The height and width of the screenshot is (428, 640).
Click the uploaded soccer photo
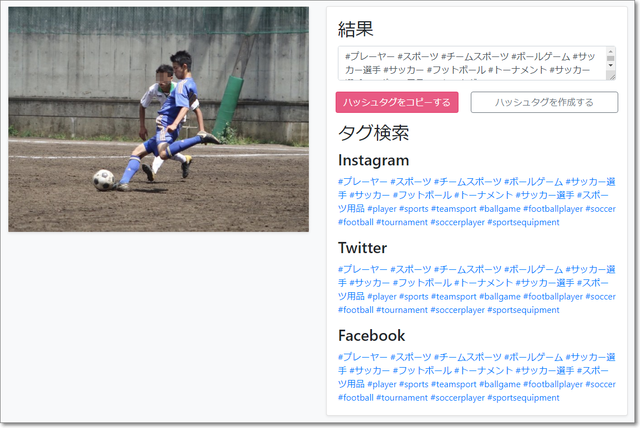[158, 119]
